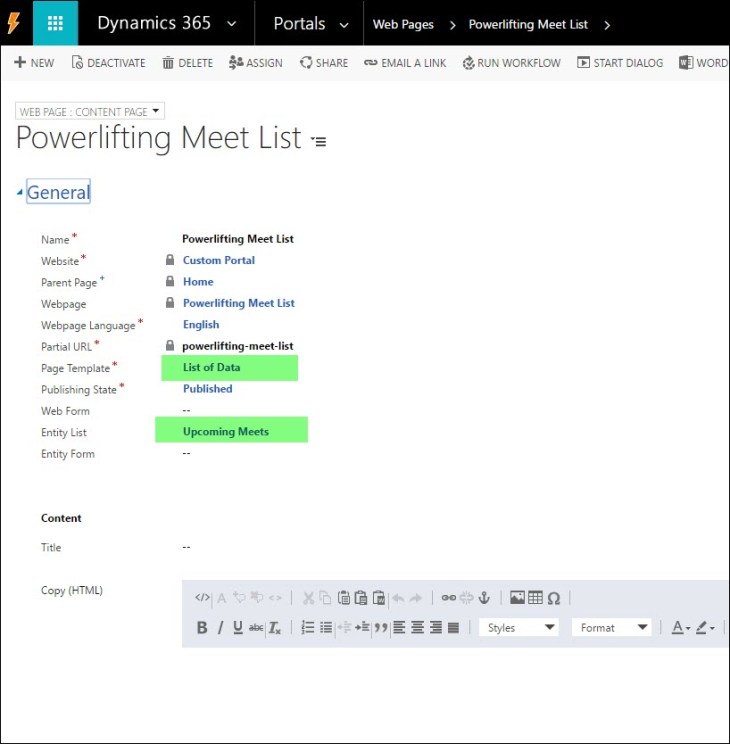
Task: Click Deactivate in the command bar
Action: click(x=108, y=62)
